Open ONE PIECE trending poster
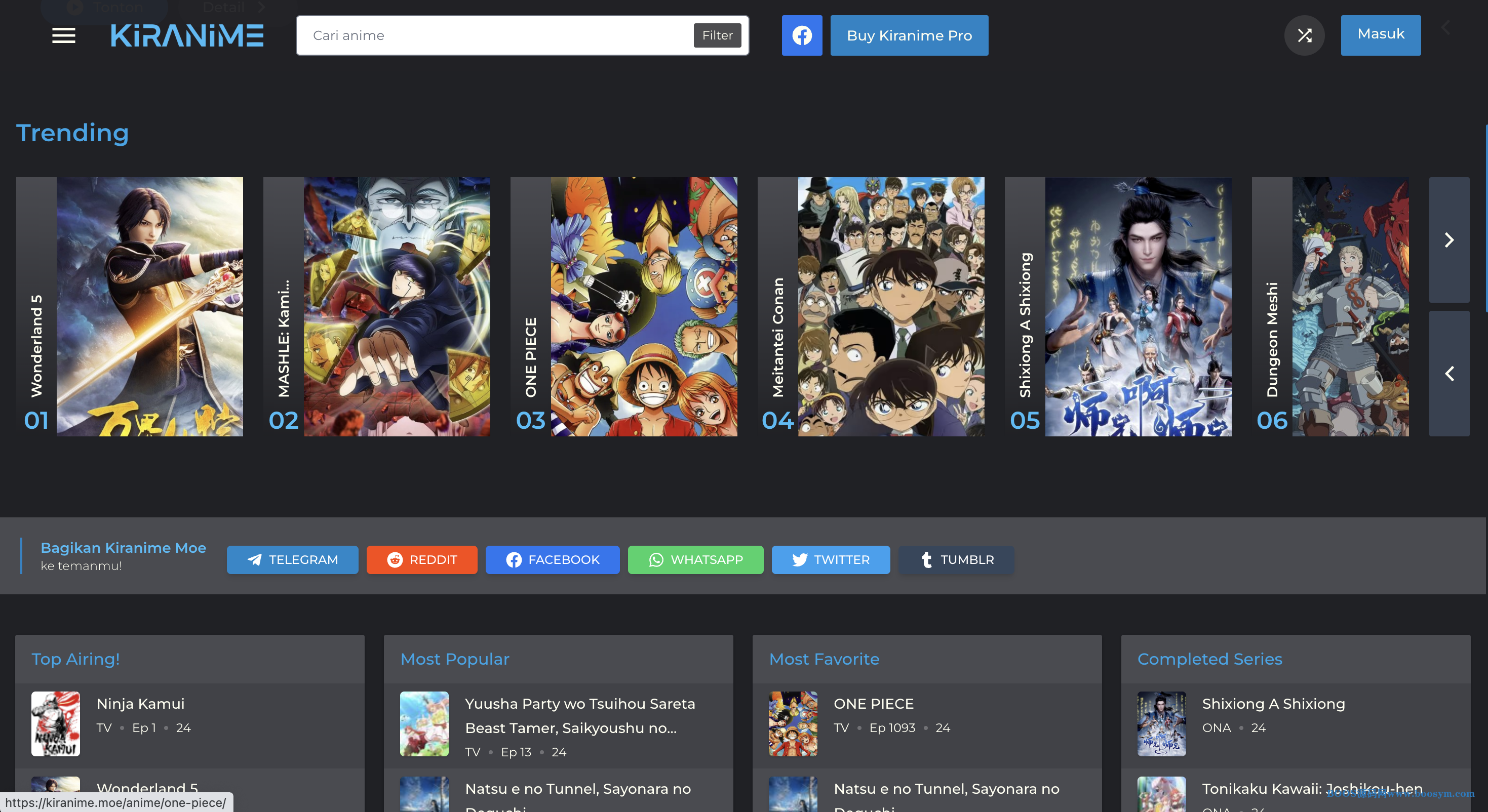 tap(644, 307)
